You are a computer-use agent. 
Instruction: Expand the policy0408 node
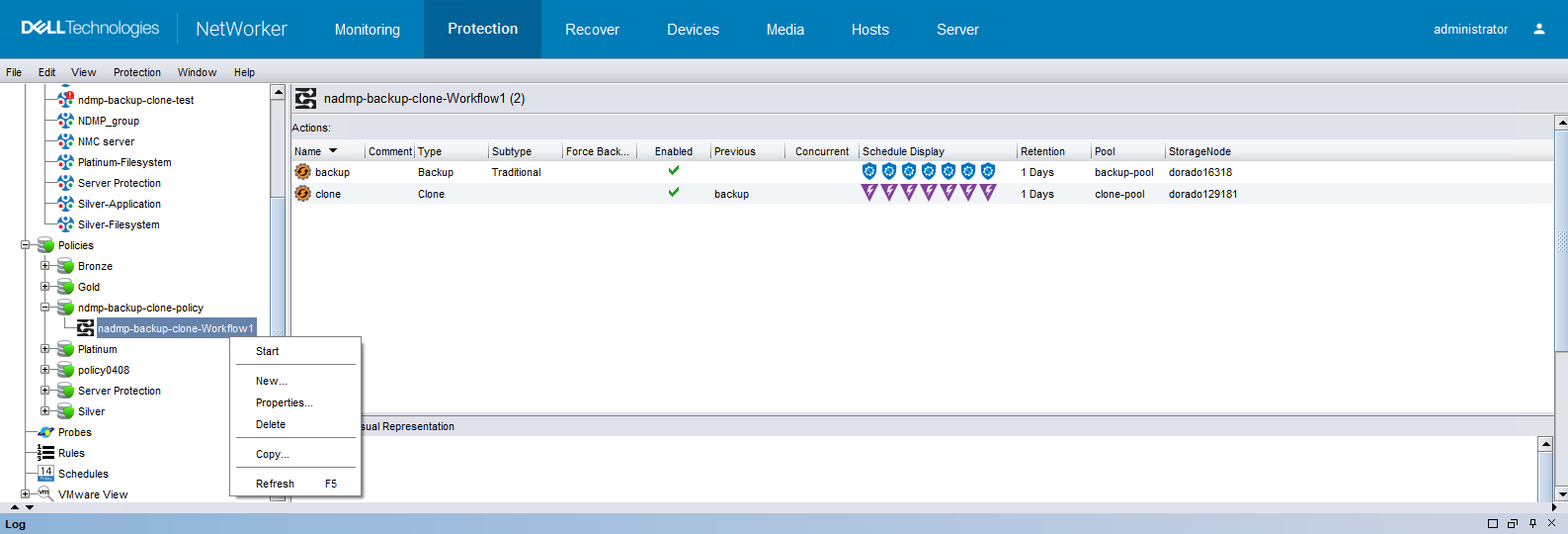44,369
